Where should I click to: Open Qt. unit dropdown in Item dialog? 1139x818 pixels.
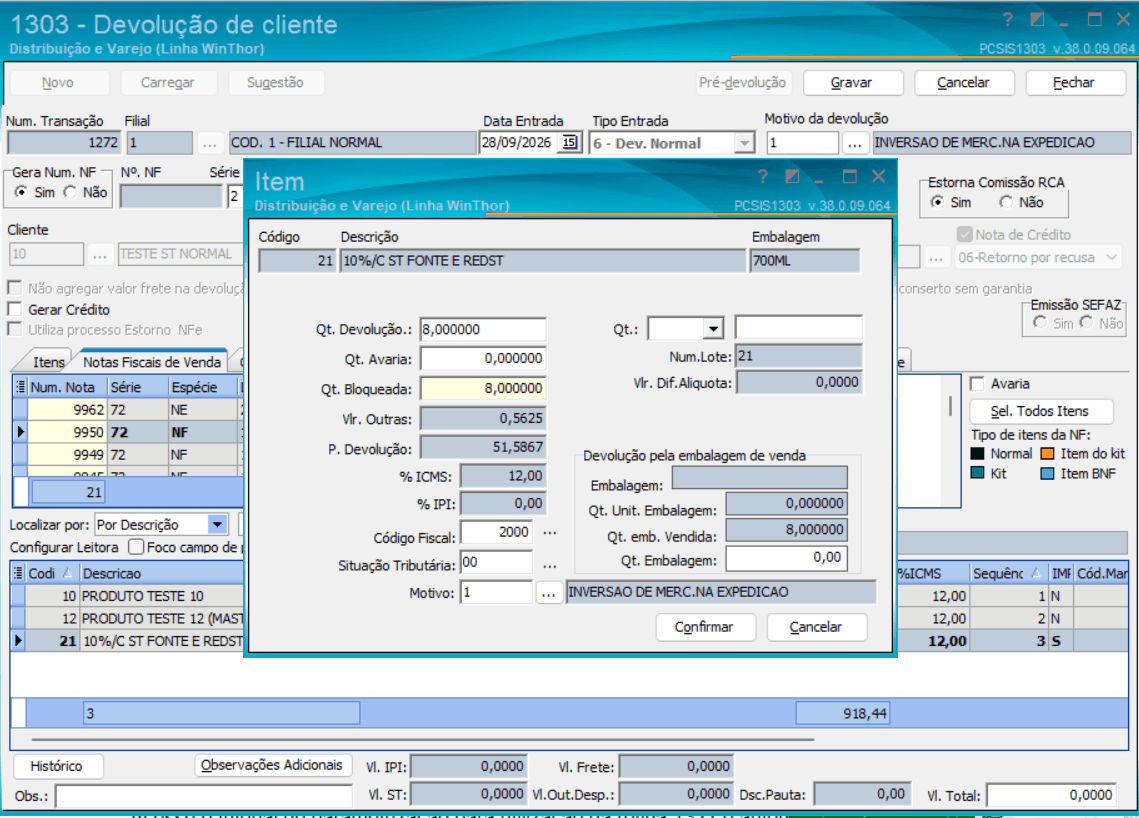(714, 329)
